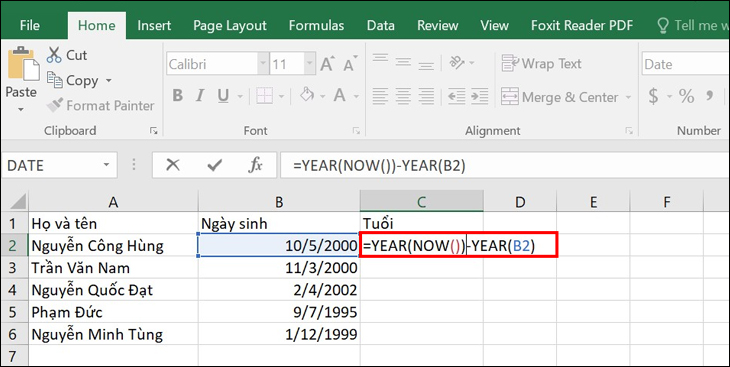Image resolution: width=730 pixels, height=367 pixels.
Task: Cancel formula entry with X
Action: [x=173, y=164]
